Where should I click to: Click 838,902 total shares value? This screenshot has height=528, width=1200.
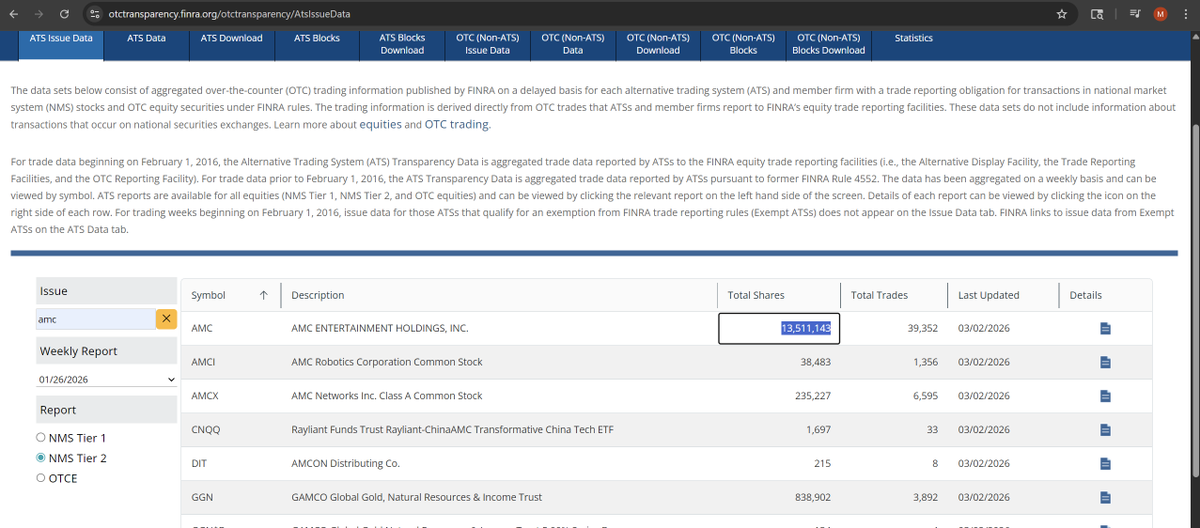811,497
